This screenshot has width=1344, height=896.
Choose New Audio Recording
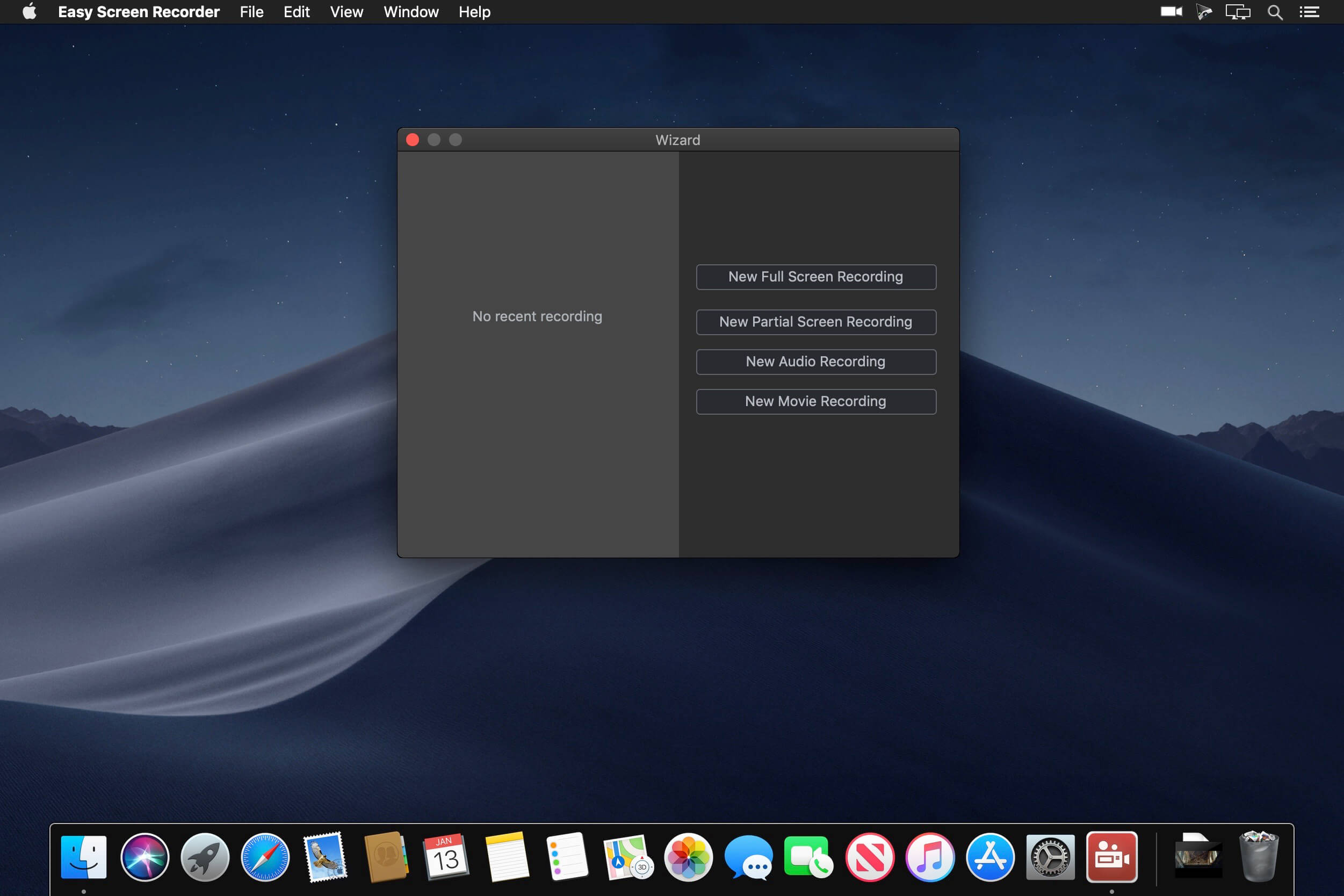(x=815, y=362)
